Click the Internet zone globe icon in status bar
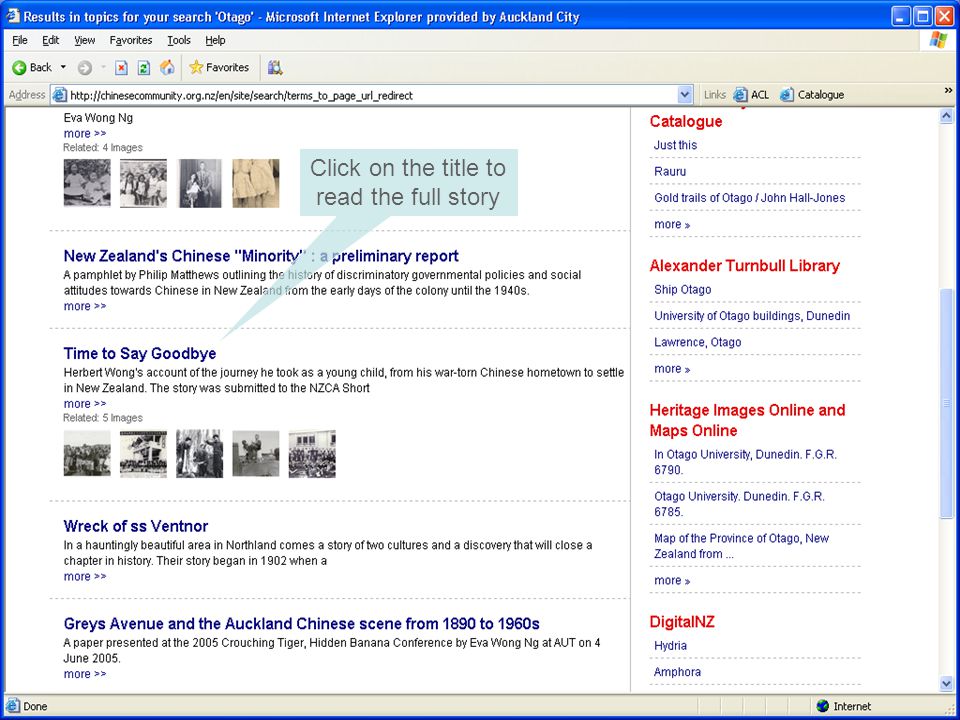Screen dimensions: 960x720 point(823,707)
